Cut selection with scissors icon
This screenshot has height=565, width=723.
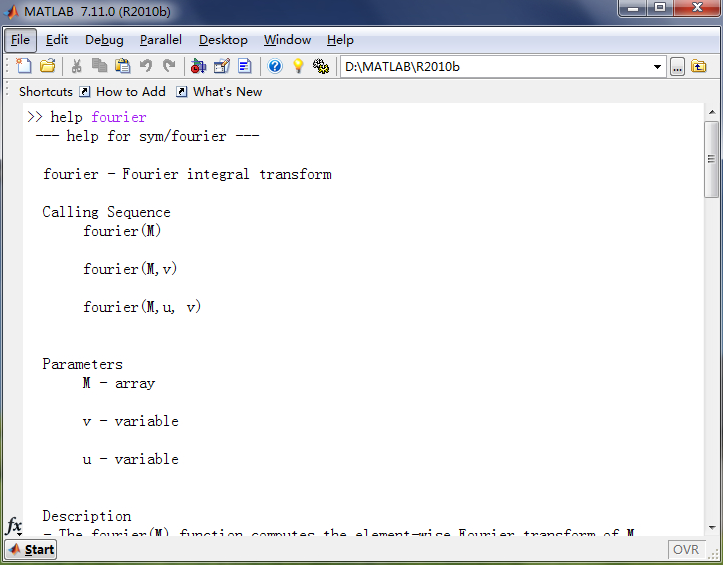[x=77, y=66]
